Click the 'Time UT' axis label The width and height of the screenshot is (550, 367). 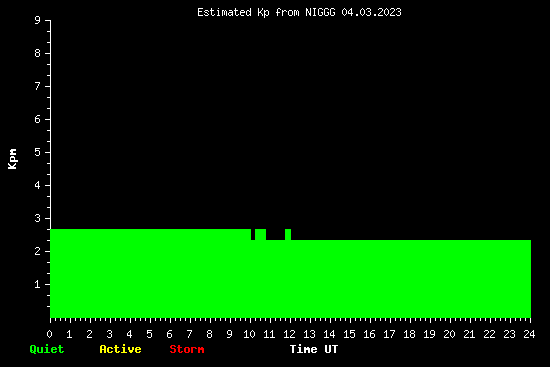pyautogui.click(x=314, y=349)
